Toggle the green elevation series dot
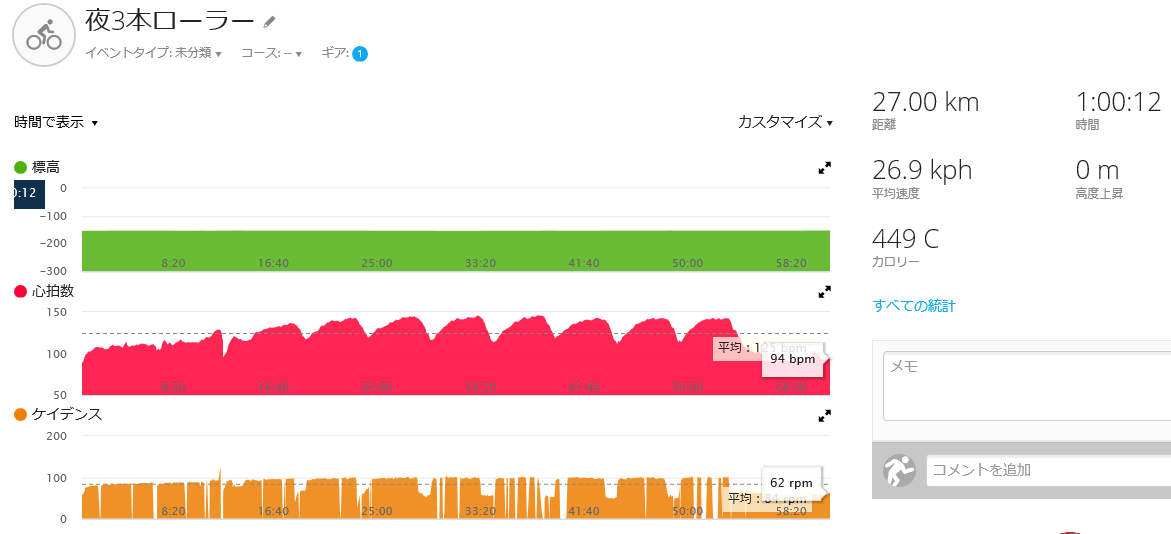Viewport: 1171px width, 534px height. coord(20,167)
